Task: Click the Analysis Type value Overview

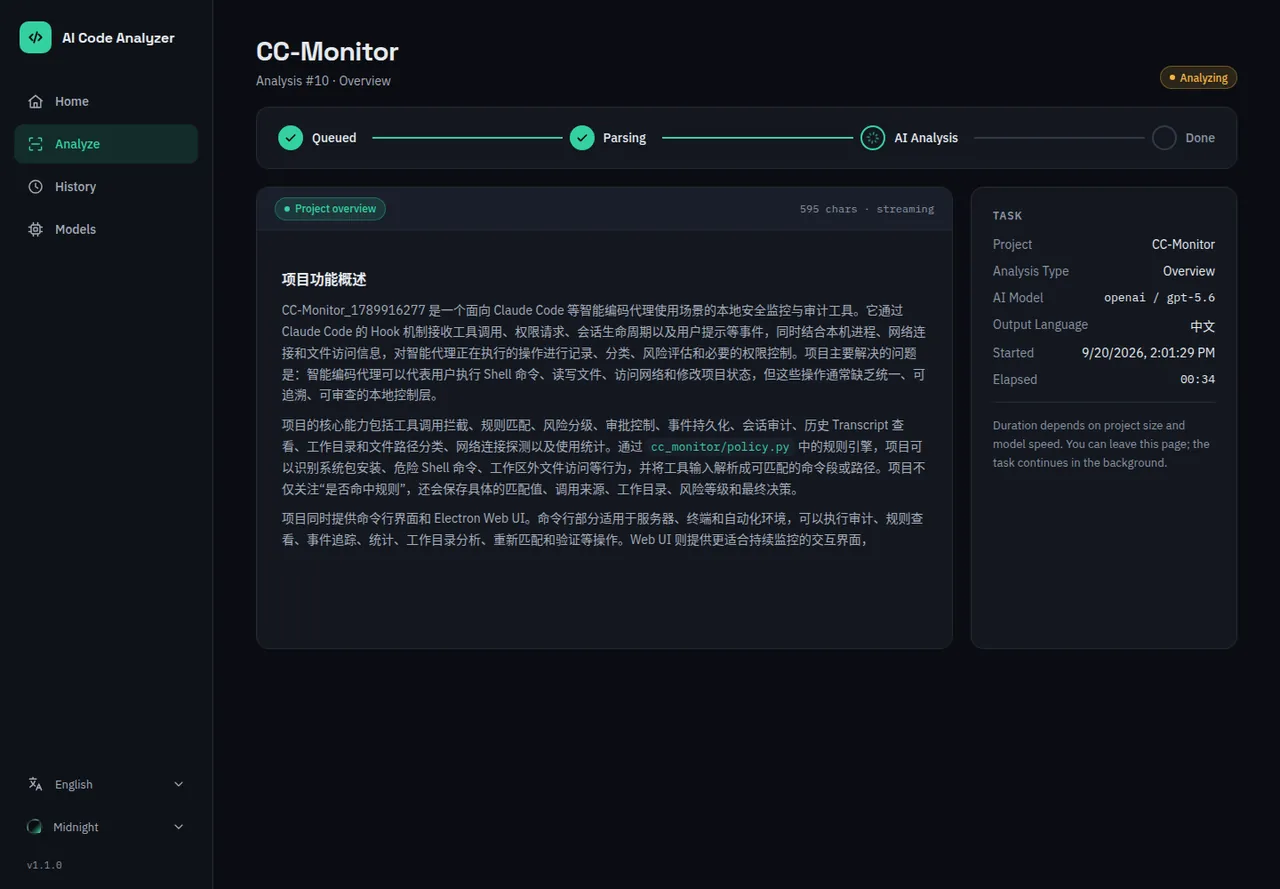Action: [x=1189, y=271]
